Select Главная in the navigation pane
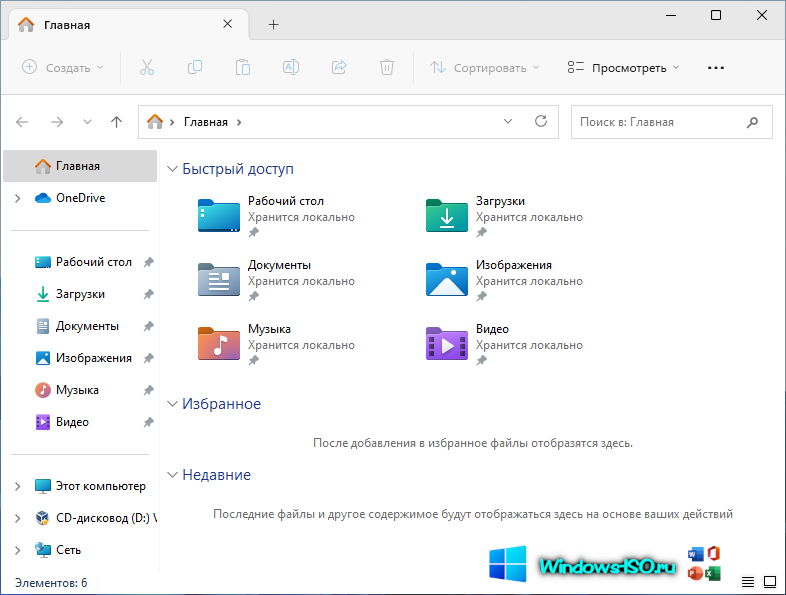This screenshot has width=786, height=595. click(x=80, y=166)
